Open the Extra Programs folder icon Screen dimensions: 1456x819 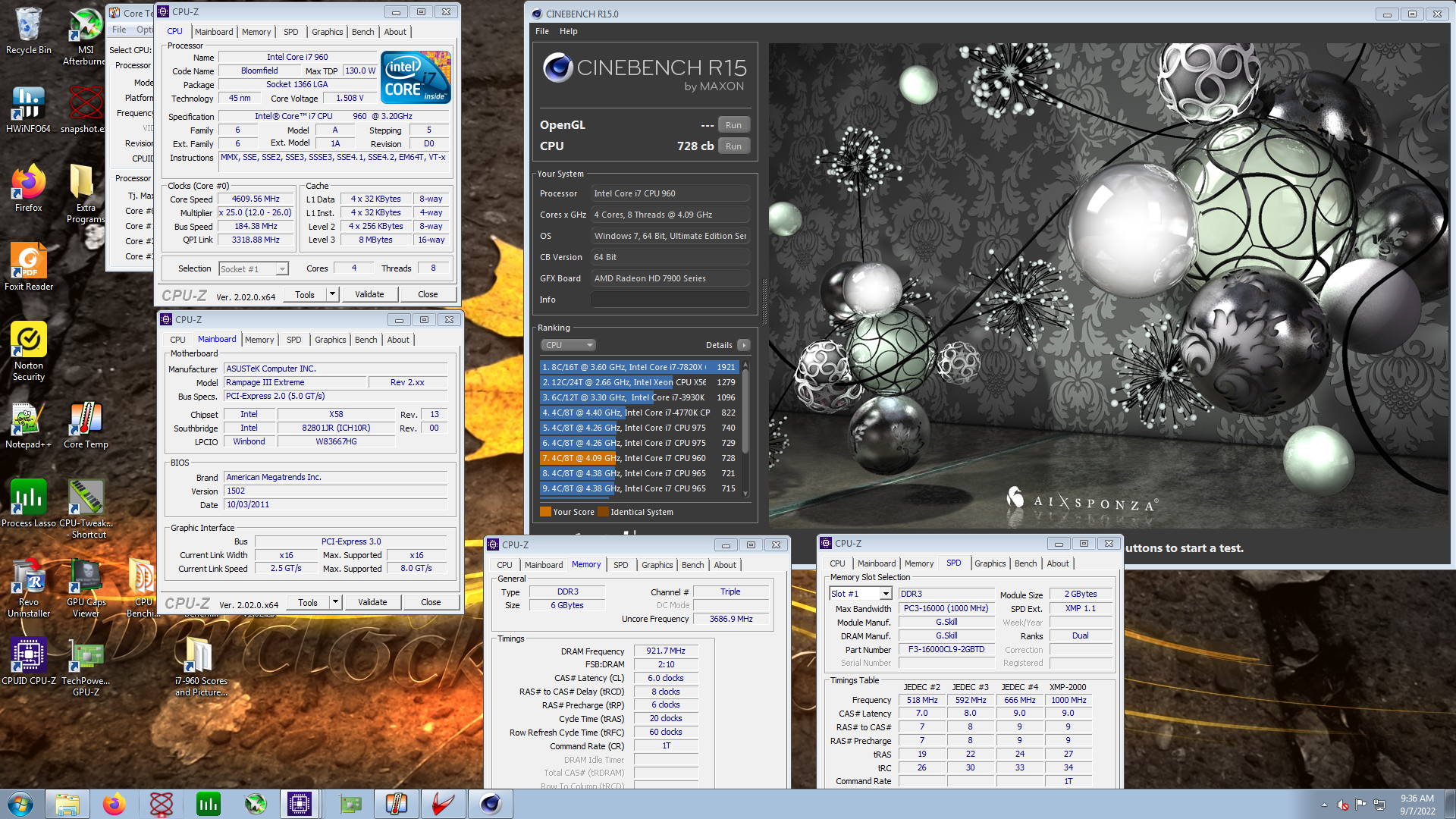click(x=85, y=193)
